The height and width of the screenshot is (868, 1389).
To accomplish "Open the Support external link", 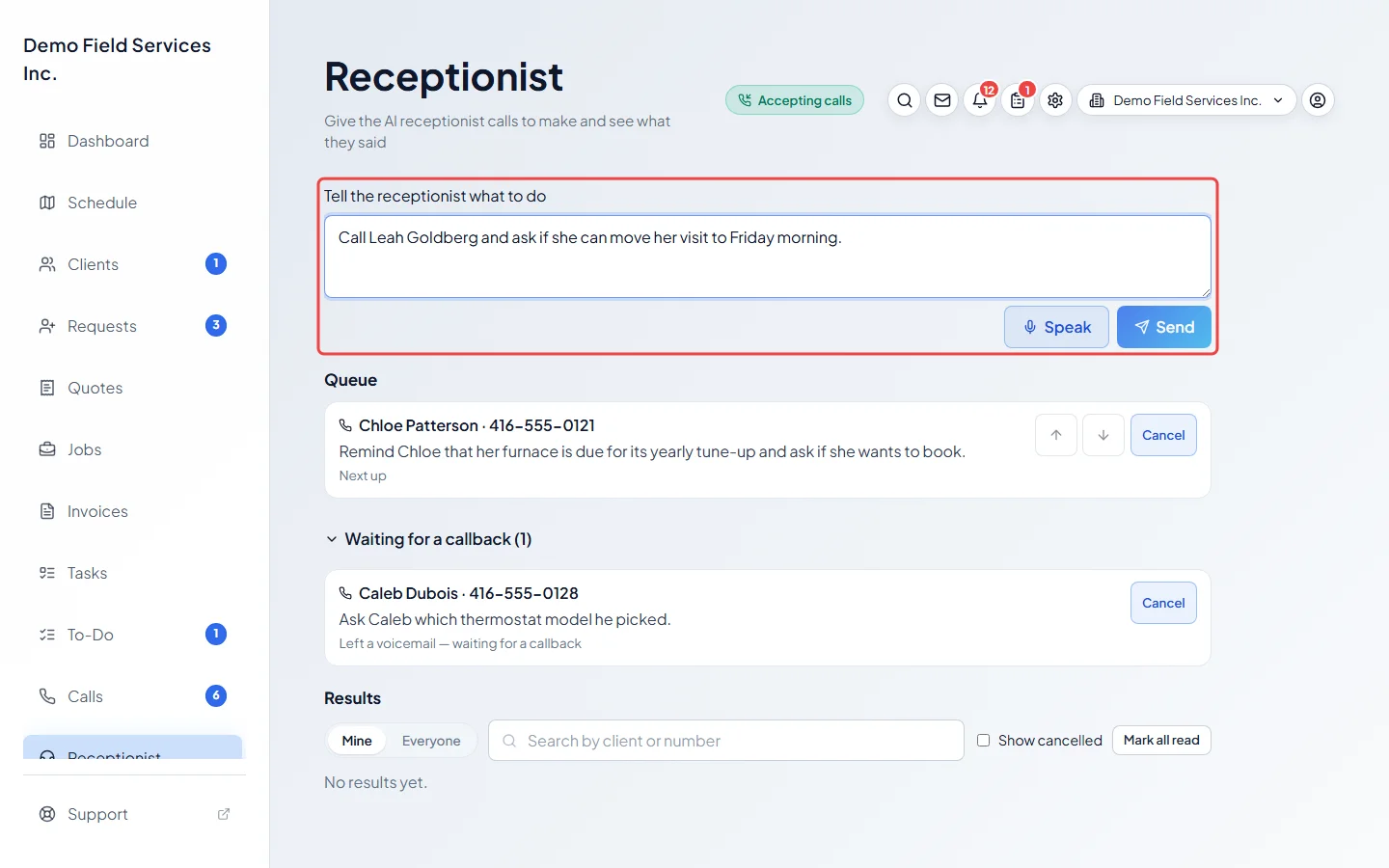I will pos(133,814).
